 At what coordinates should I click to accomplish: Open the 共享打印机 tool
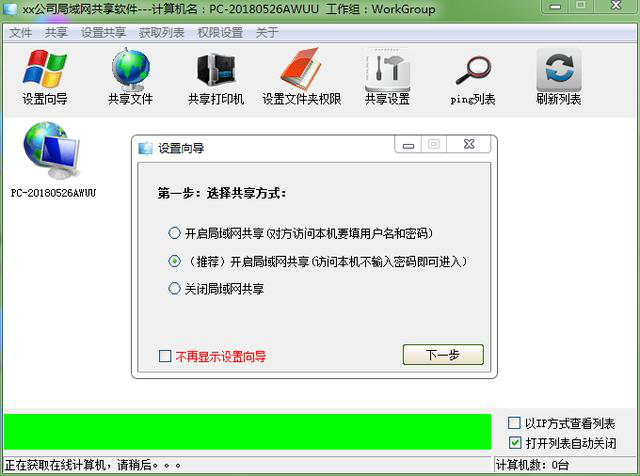tap(216, 77)
